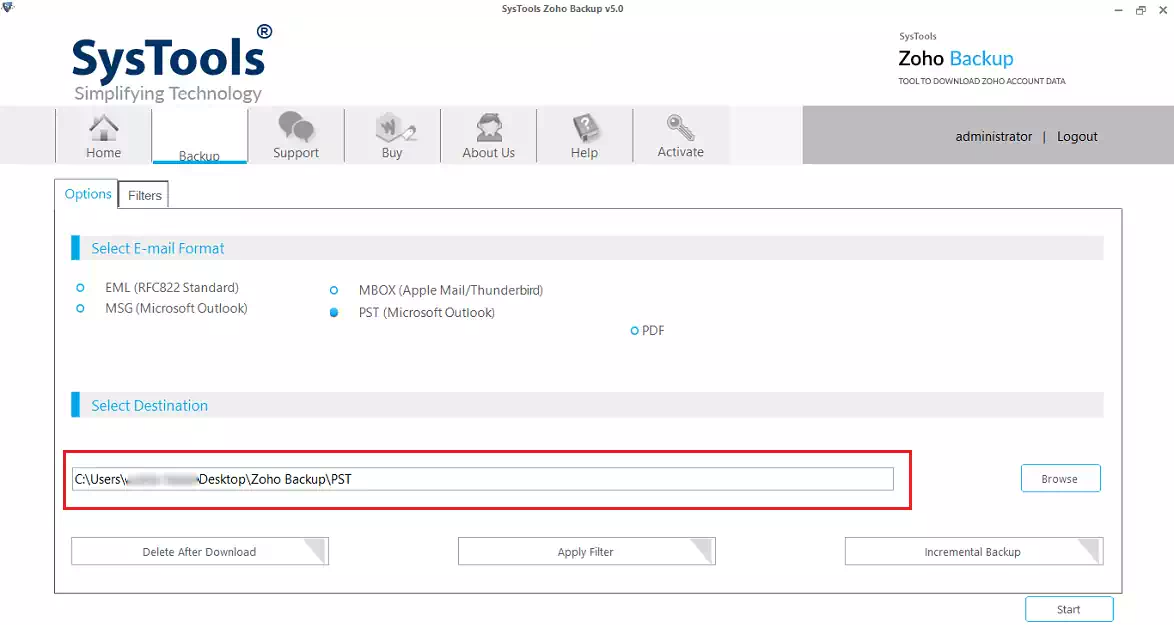1174x625 pixels.
Task: Select MSG (Microsoft Outlook) format
Action: tap(80, 308)
